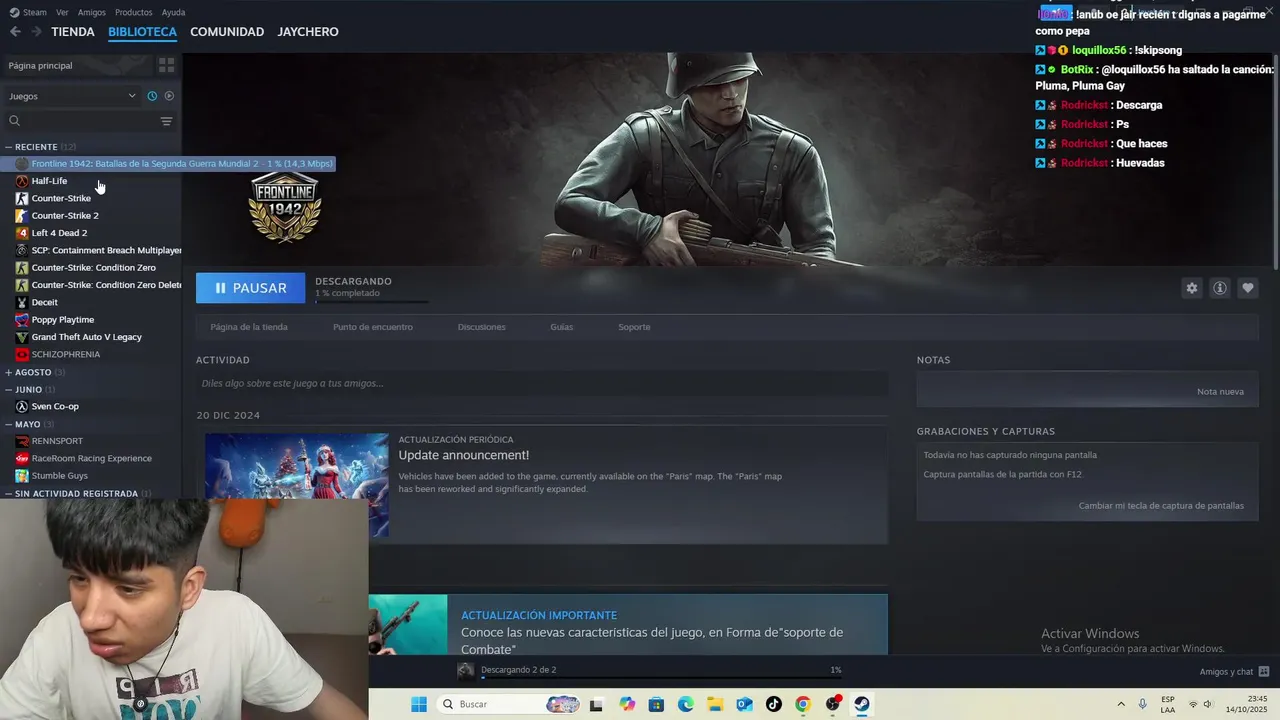Go back with the navigation arrow
1280x720 pixels.
pyautogui.click(x=15, y=32)
